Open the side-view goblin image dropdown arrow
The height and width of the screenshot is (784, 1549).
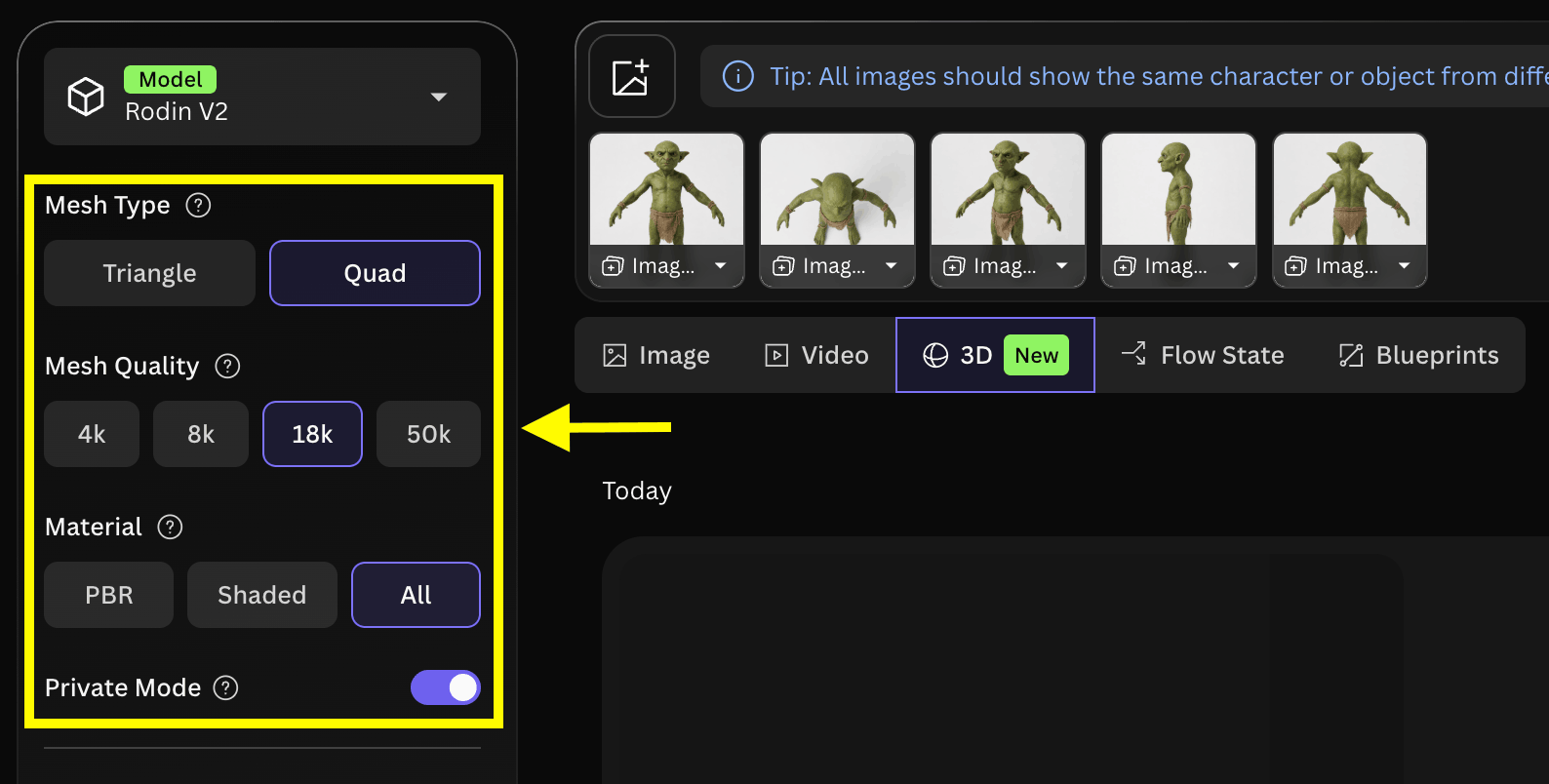[x=1233, y=266]
